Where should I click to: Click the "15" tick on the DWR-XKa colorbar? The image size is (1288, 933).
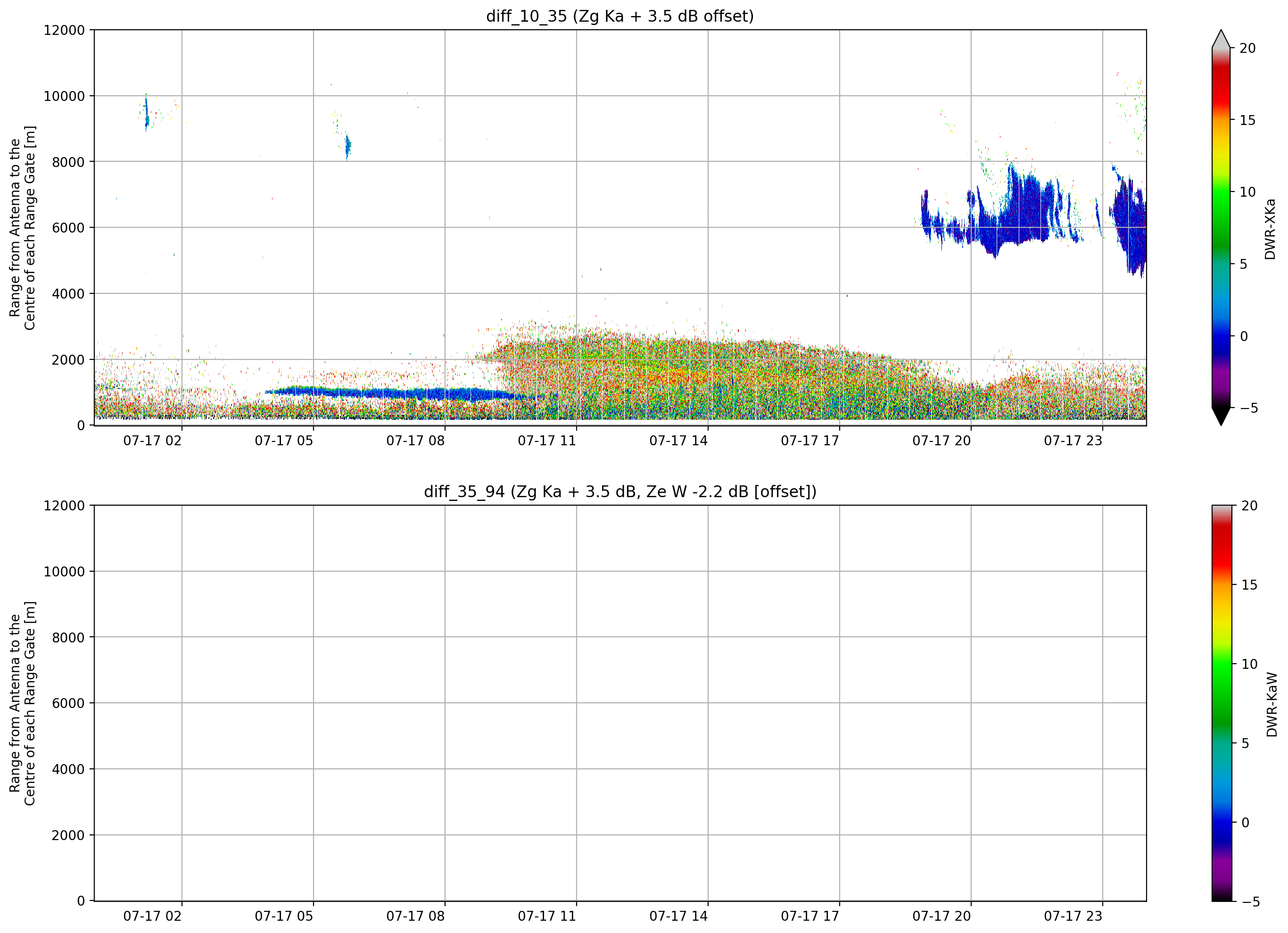(x=1247, y=120)
